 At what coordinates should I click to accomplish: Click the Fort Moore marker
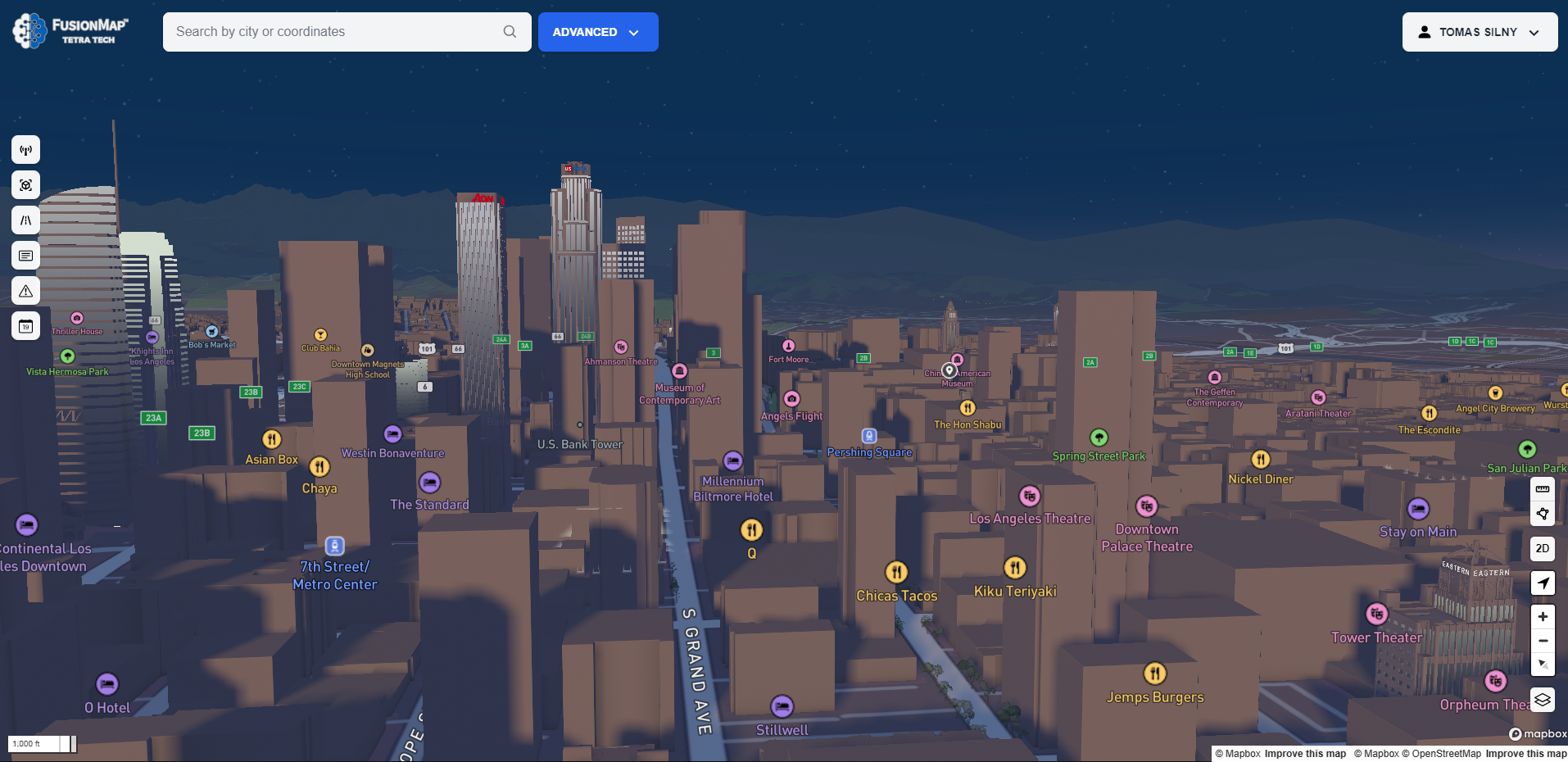tap(788, 346)
